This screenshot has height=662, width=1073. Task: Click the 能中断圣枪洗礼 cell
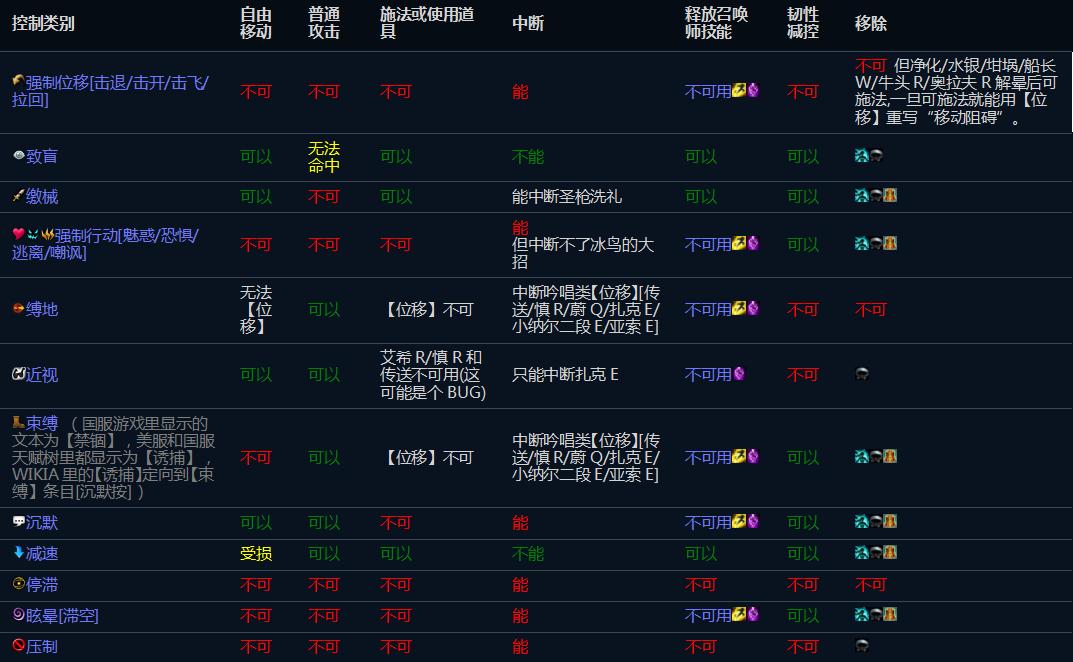tap(567, 197)
